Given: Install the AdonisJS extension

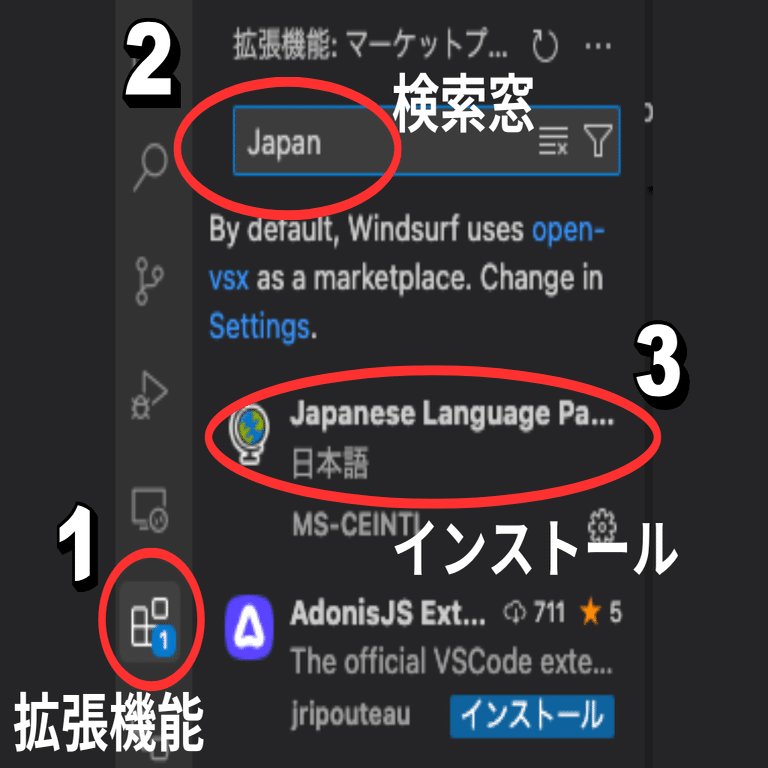Looking at the screenshot, I should click(532, 716).
